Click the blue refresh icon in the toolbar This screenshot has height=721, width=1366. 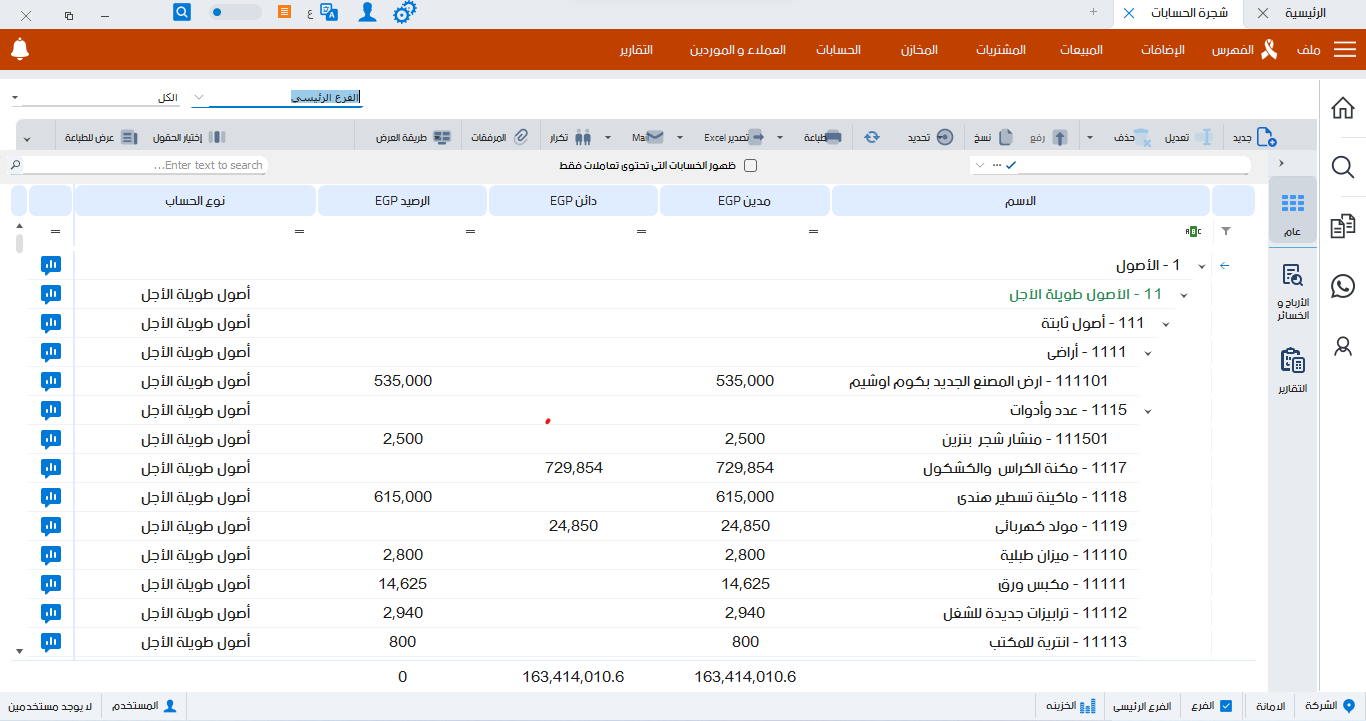[871, 136]
